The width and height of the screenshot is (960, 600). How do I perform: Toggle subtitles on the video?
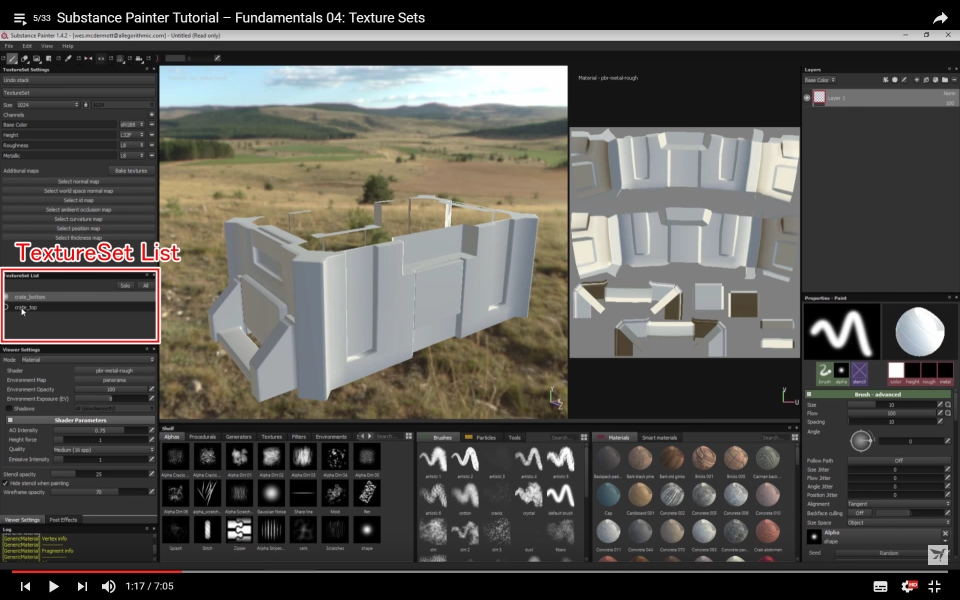tap(880, 587)
